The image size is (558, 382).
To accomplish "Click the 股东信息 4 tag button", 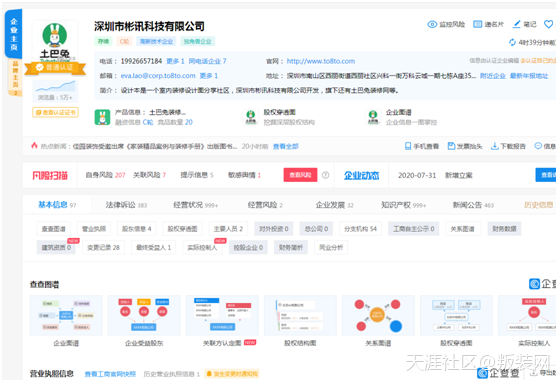I will (x=137, y=229).
